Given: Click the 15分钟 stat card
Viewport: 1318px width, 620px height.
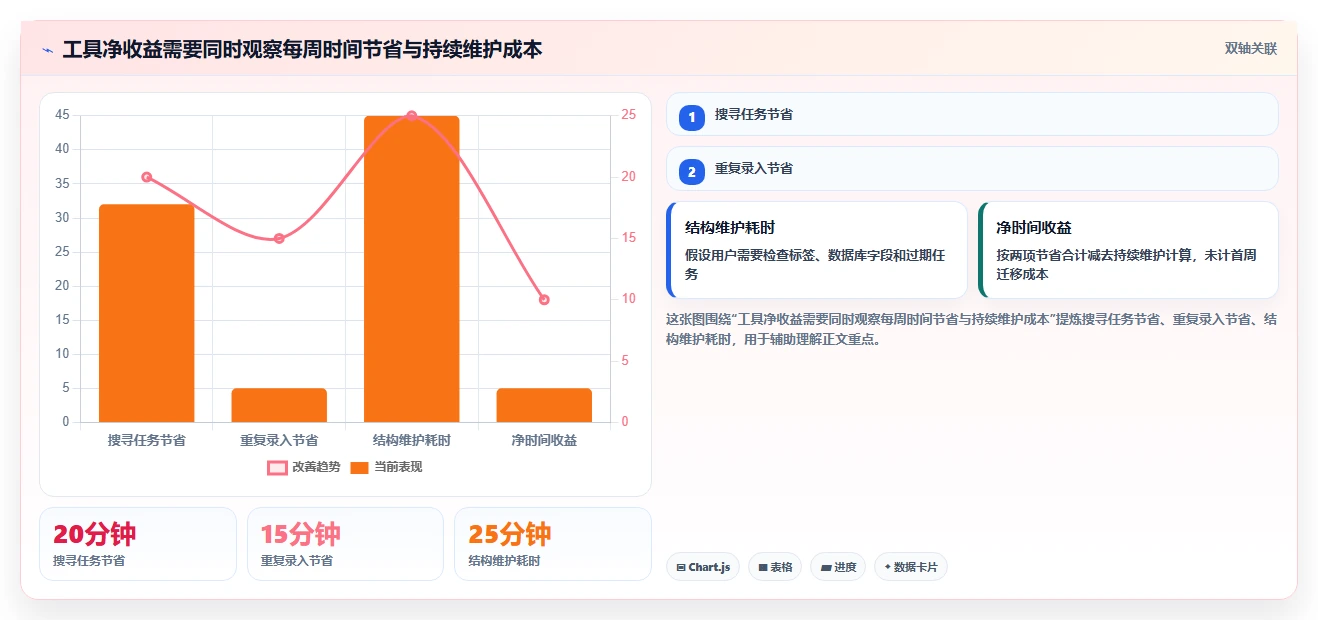Looking at the screenshot, I should (345, 544).
